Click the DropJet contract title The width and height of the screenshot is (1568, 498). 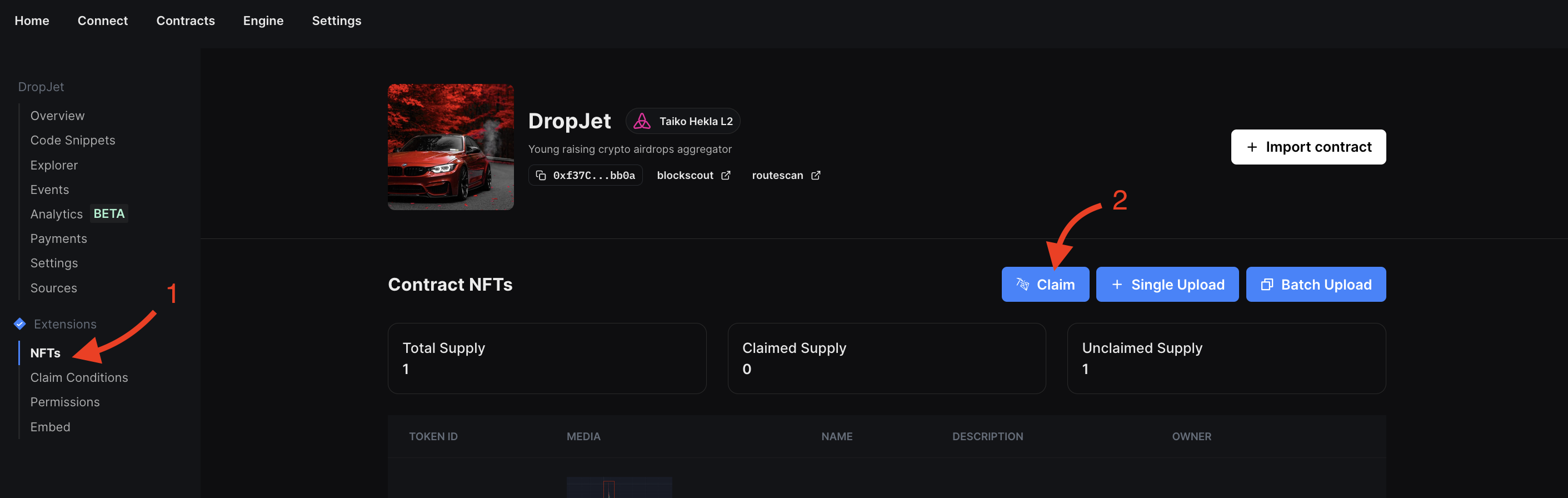click(569, 121)
